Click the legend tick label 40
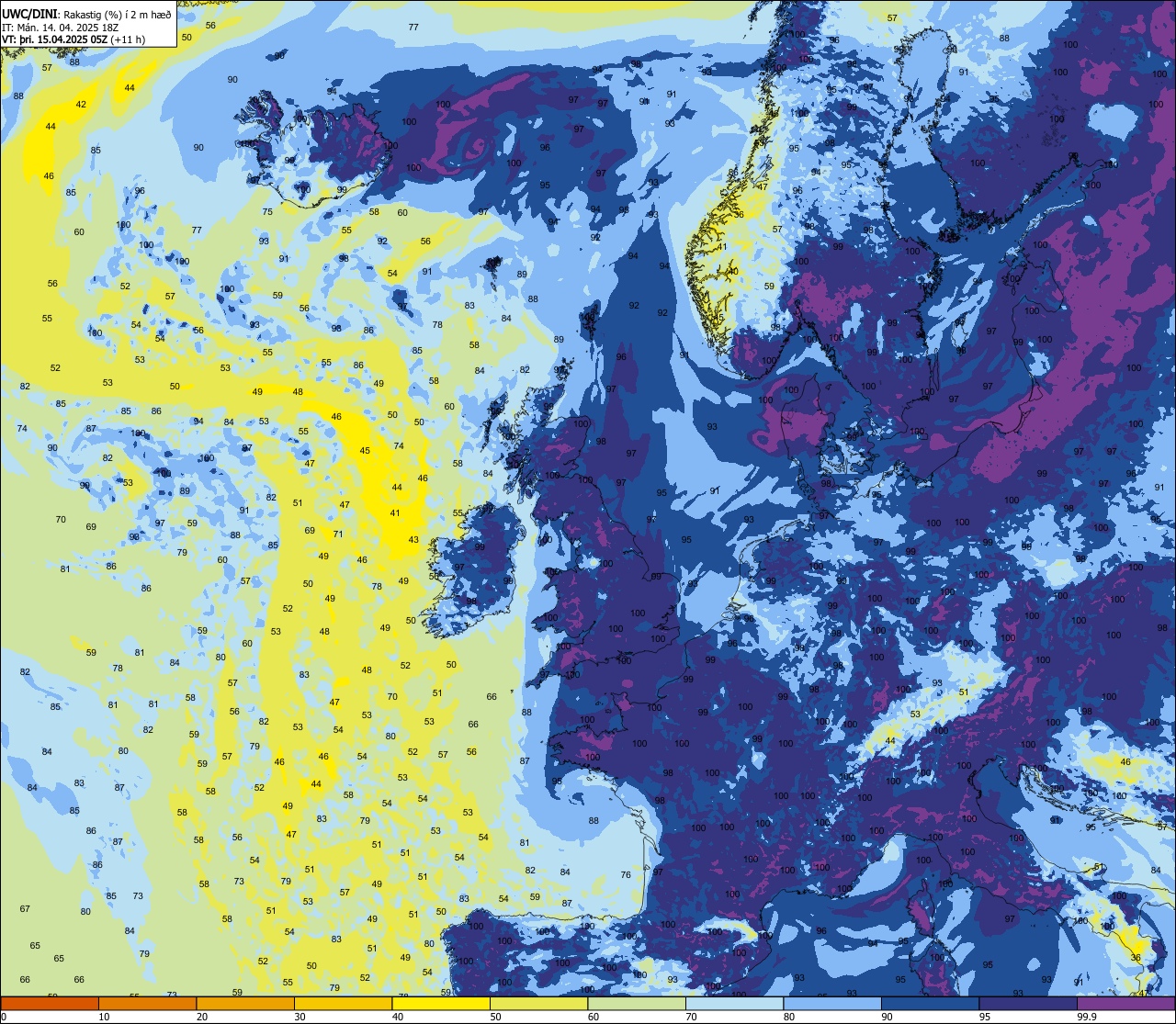The height and width of the screenshot is (1024, 1176). (398, 1017)
